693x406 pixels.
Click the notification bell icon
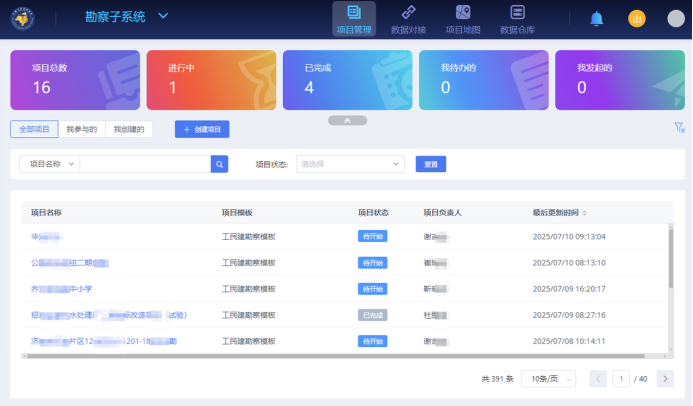point(597,18)
